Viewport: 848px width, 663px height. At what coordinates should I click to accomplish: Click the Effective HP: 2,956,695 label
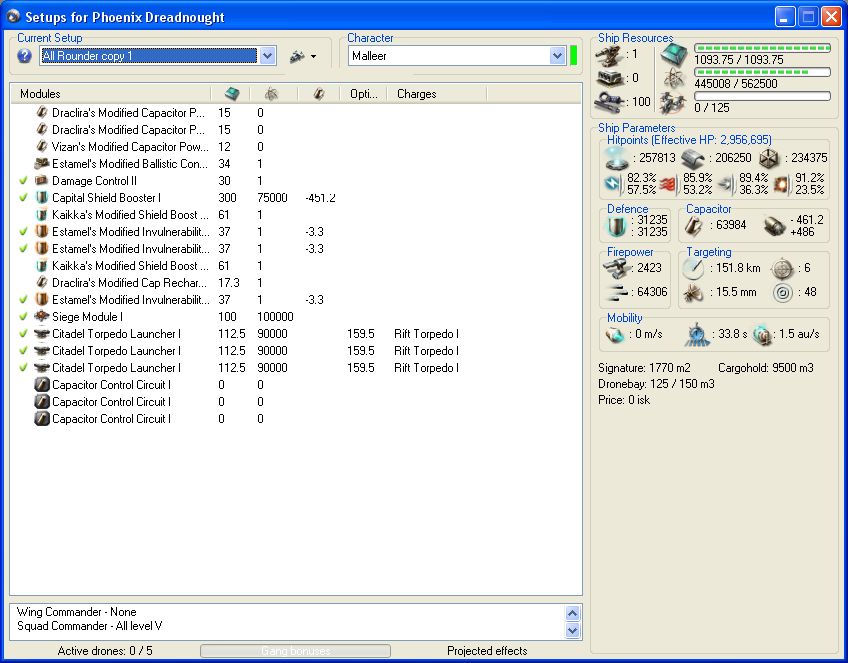[x=711, y=140]
